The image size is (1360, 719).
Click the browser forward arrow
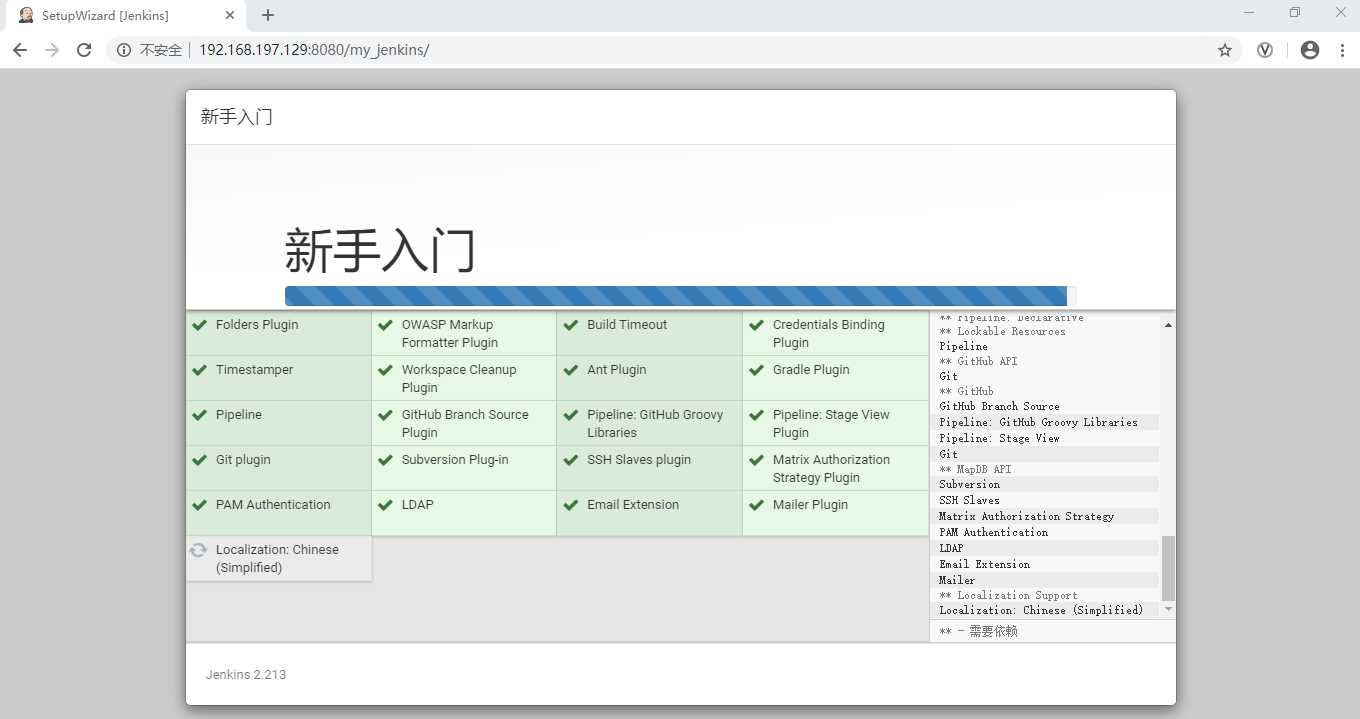52,50
